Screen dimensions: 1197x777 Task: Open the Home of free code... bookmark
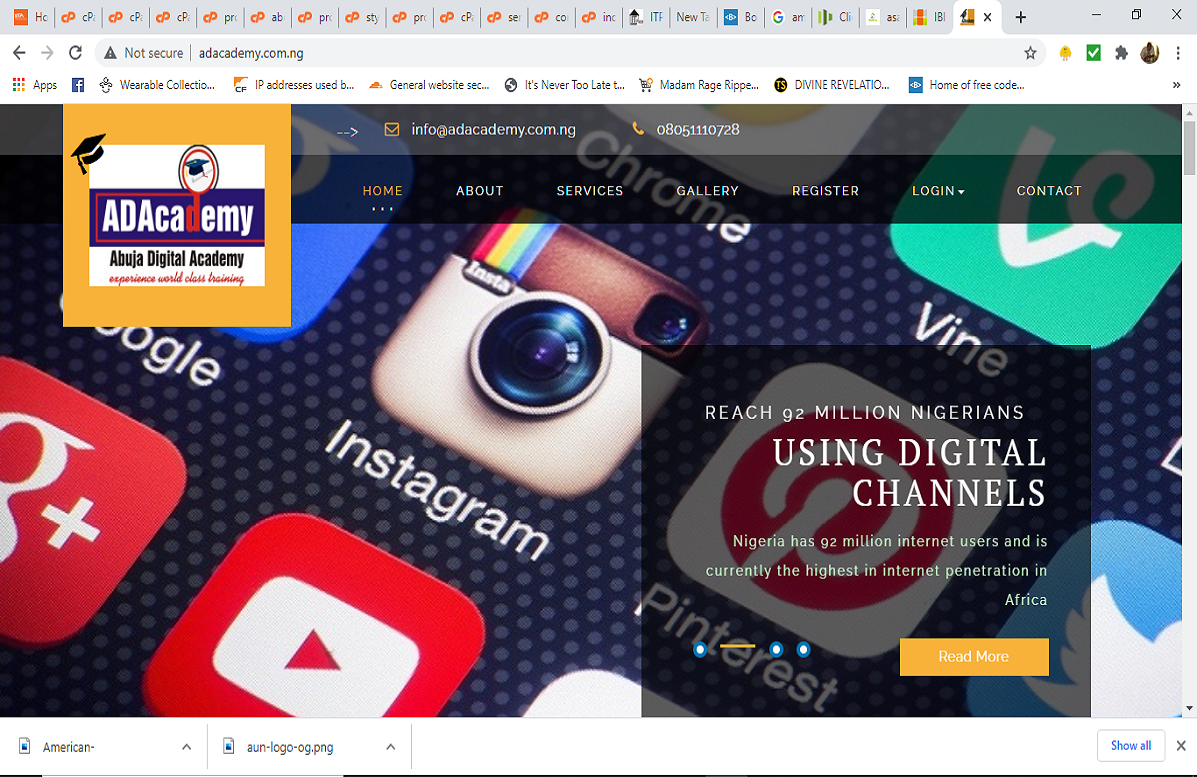point(966,85)
